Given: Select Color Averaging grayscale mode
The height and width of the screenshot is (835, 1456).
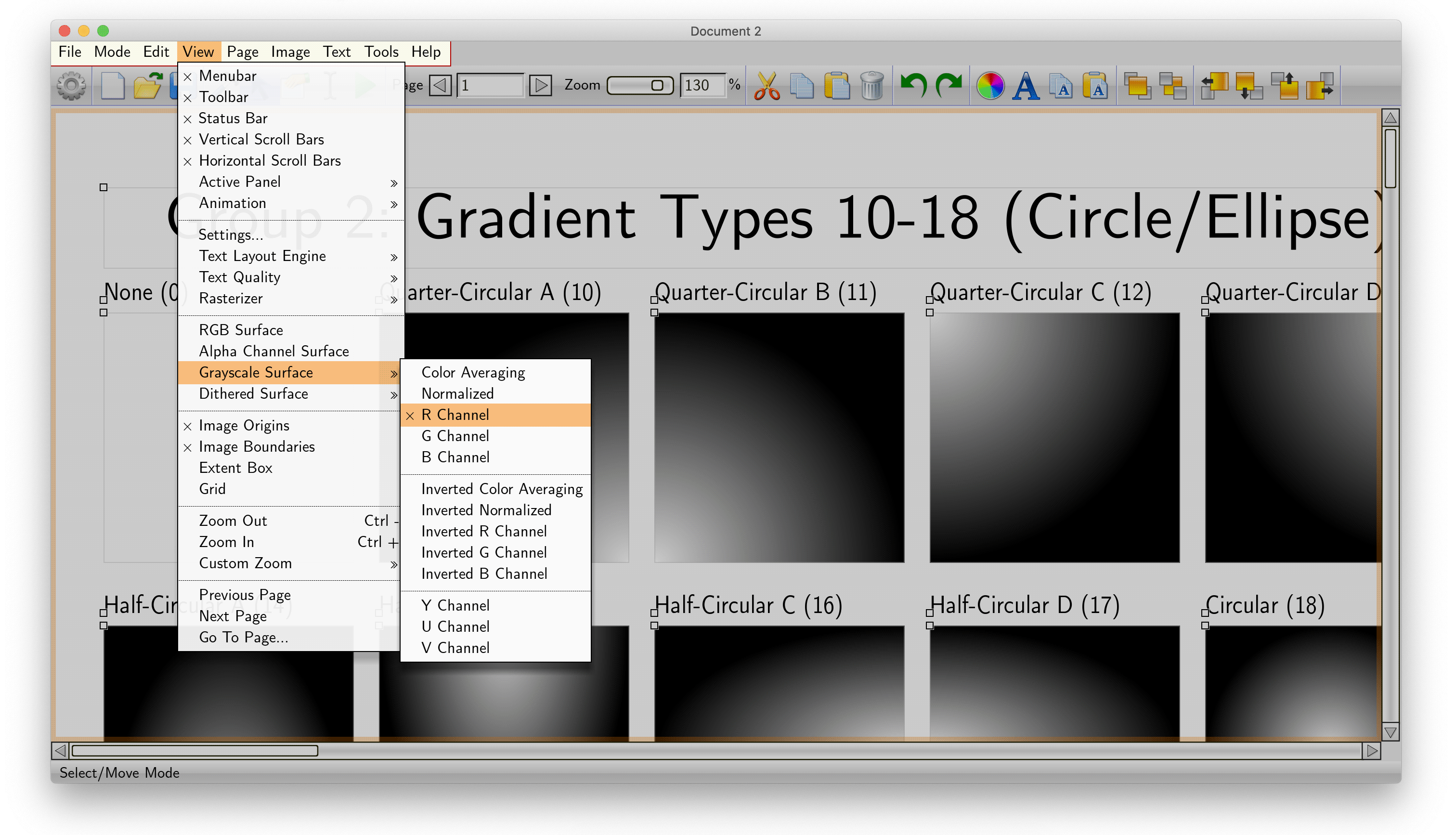Looking at the screenshot, I should pyautogui.click(x=496, y=373).
